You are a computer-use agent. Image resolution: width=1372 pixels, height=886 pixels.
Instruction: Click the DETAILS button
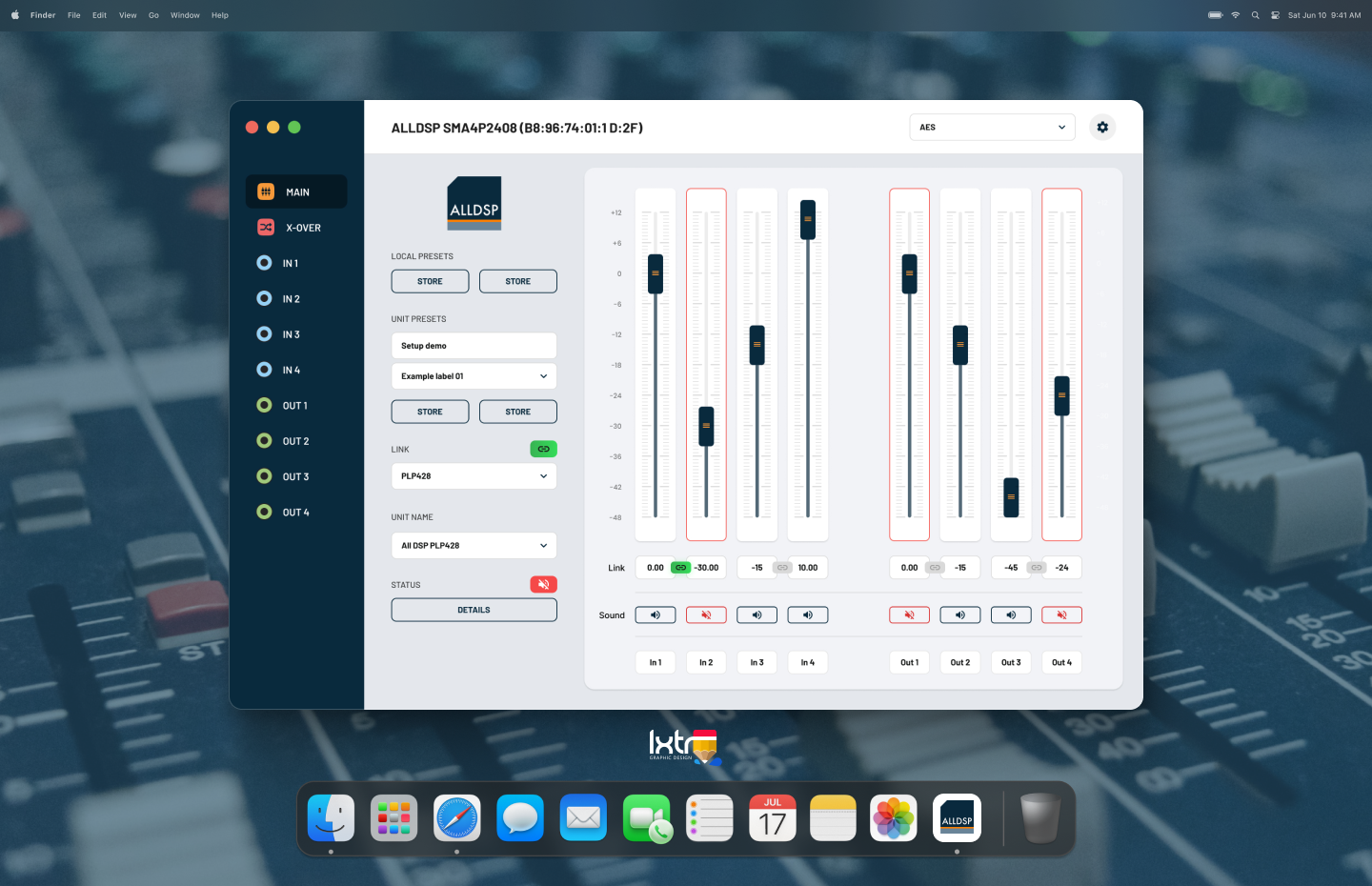pyautogui.click(x=474, y=610)
